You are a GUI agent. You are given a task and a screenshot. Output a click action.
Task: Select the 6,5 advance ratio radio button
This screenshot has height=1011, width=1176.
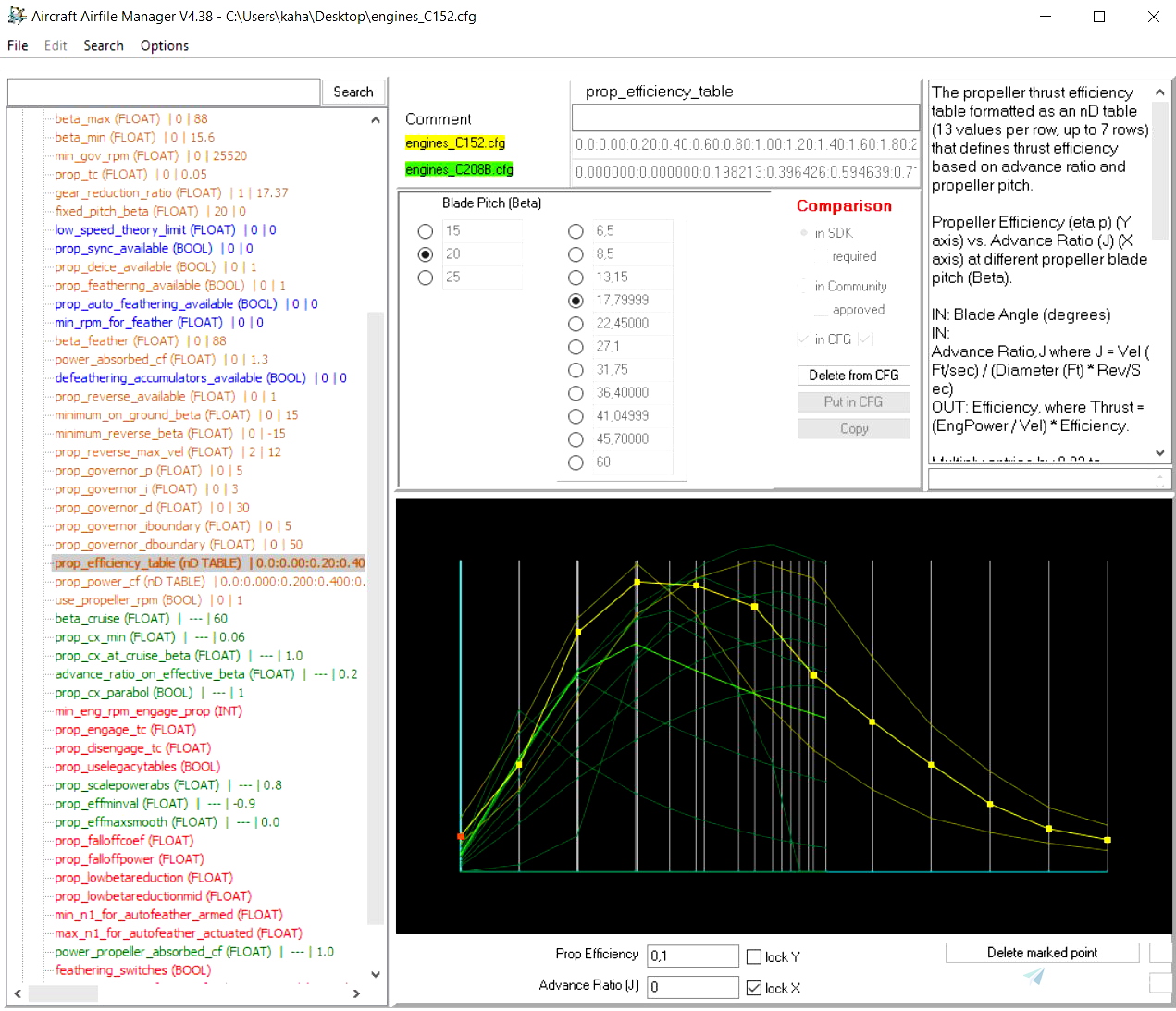(576, 230)
